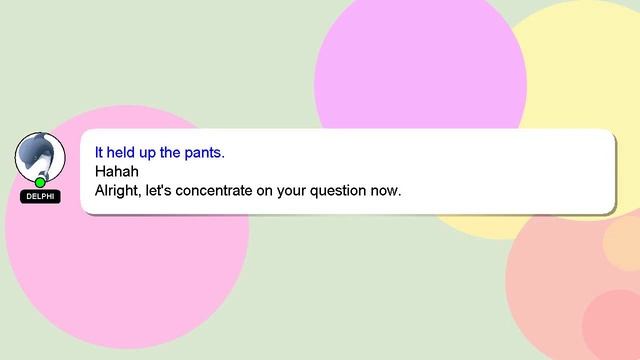This screenshot has width=640, height=360.
Task: Click the blue line 'It held up the pants.'
Action: (160, 153)
